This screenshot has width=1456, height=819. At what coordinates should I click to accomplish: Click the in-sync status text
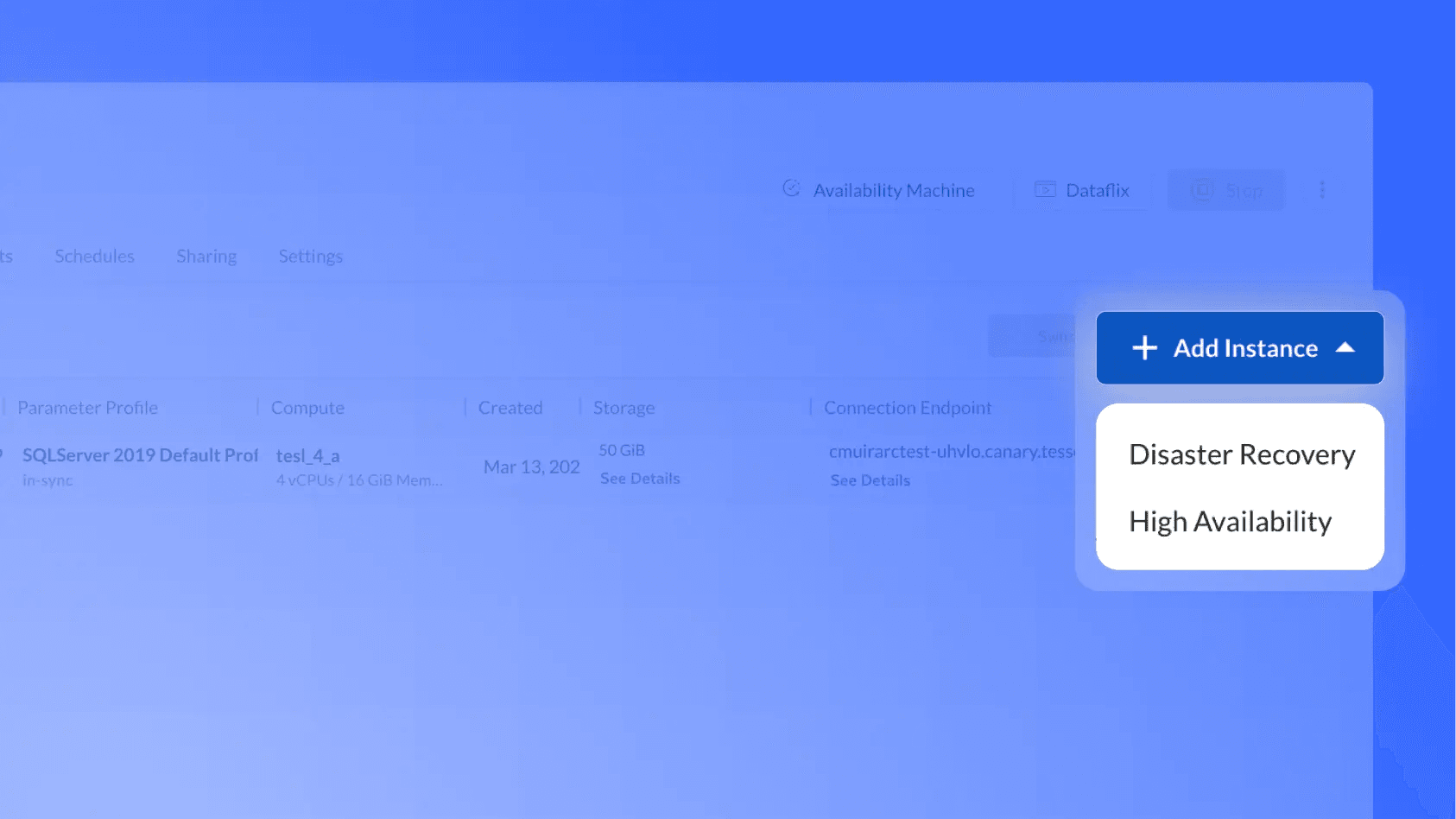point(47,480)
